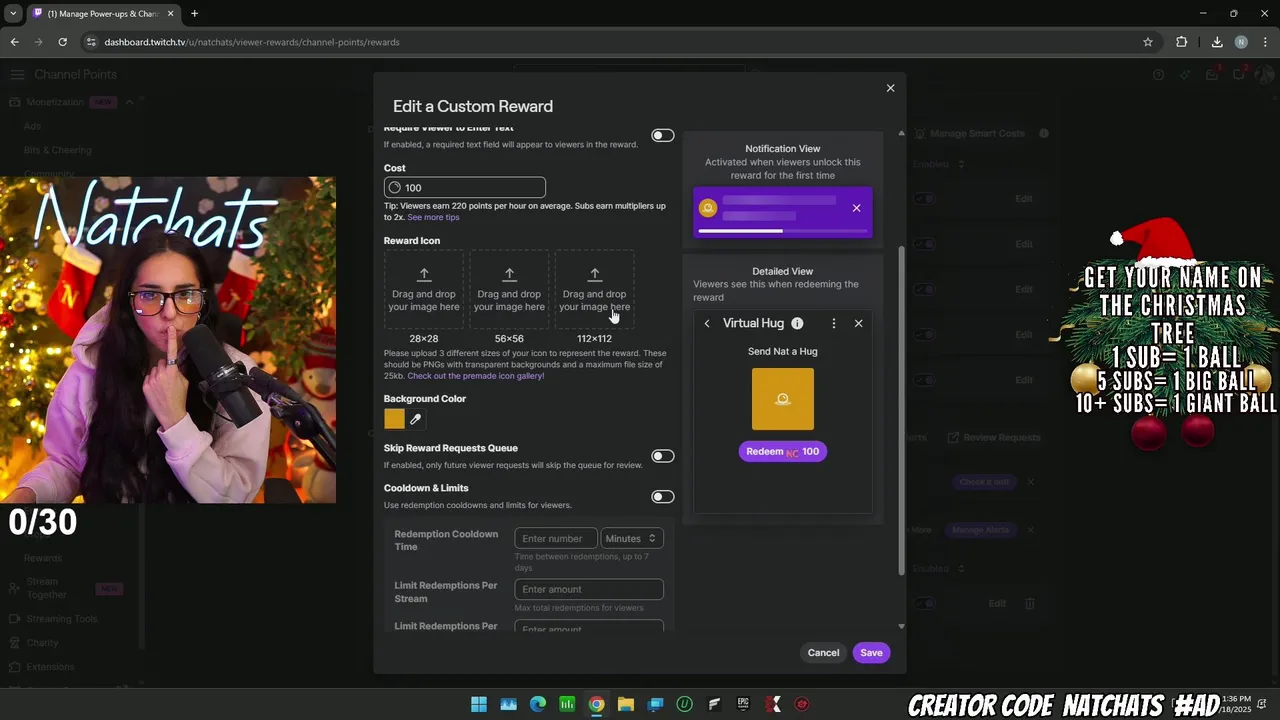Pick background color with the eyedropper icon

click(x=416, y=419)
